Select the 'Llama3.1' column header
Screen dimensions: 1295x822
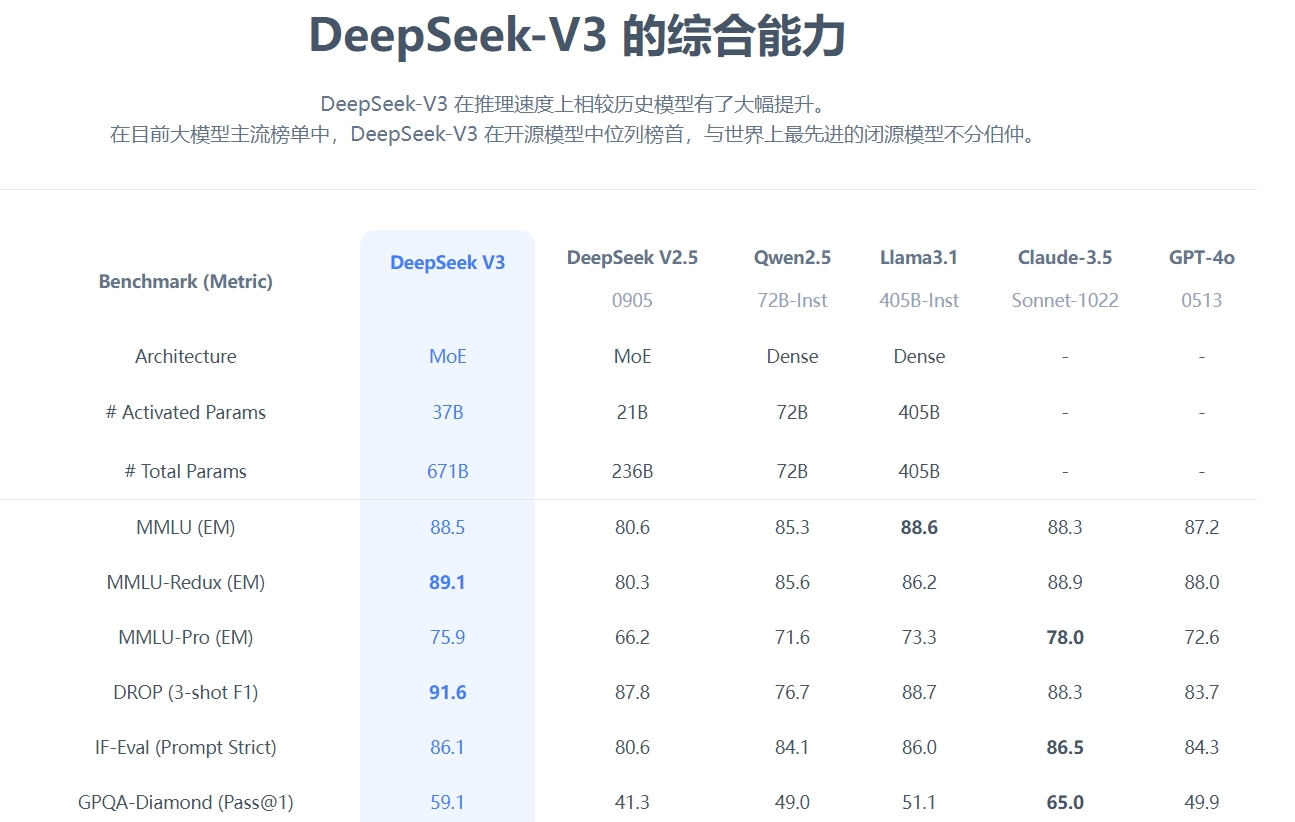(919, 257)
